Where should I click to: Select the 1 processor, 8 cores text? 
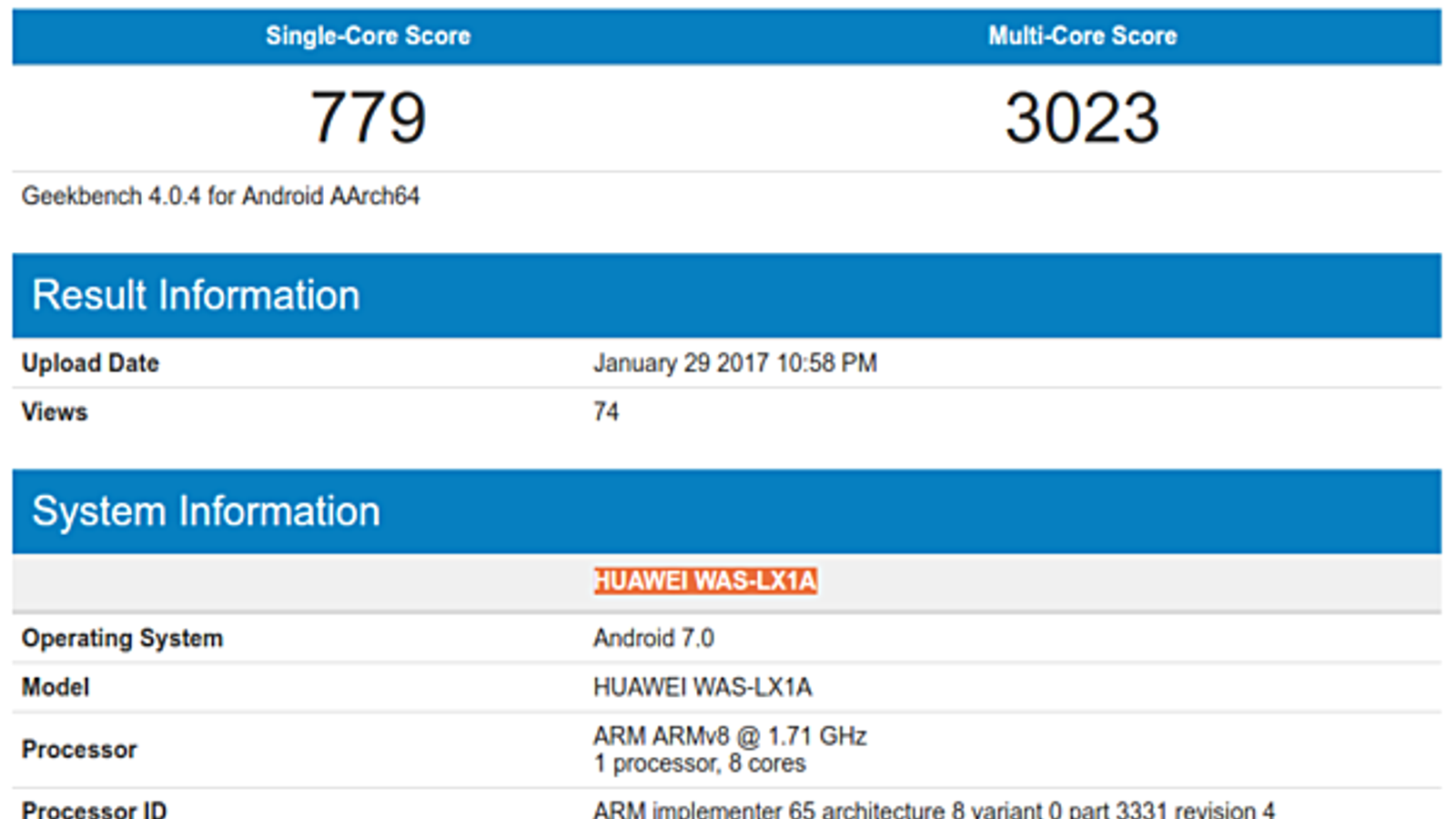[700, 763]
